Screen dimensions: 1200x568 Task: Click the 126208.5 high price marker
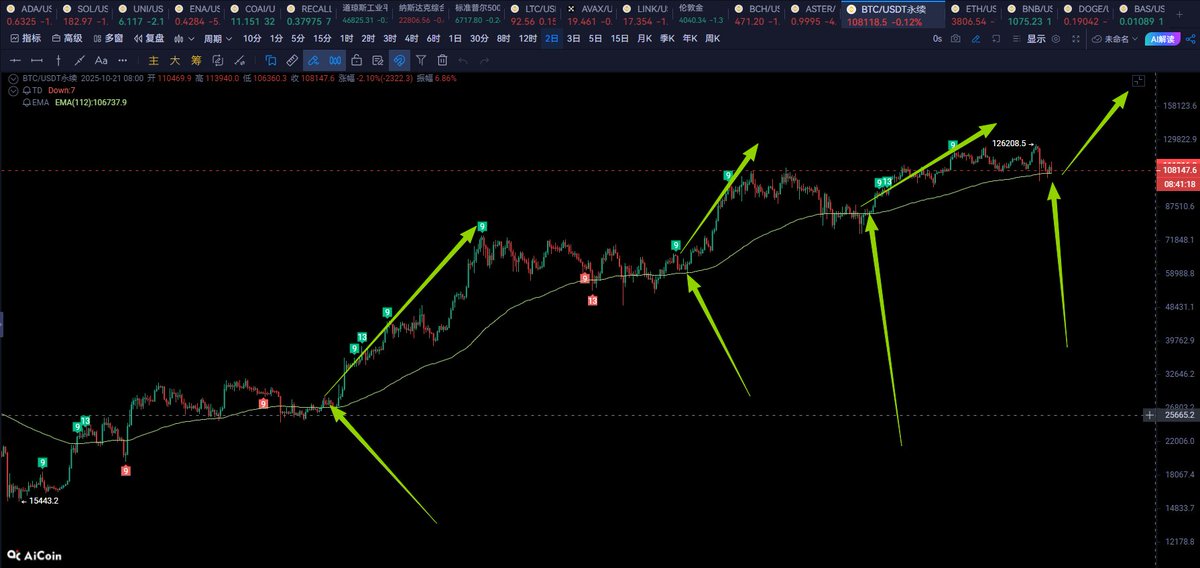pos(1012,143)
